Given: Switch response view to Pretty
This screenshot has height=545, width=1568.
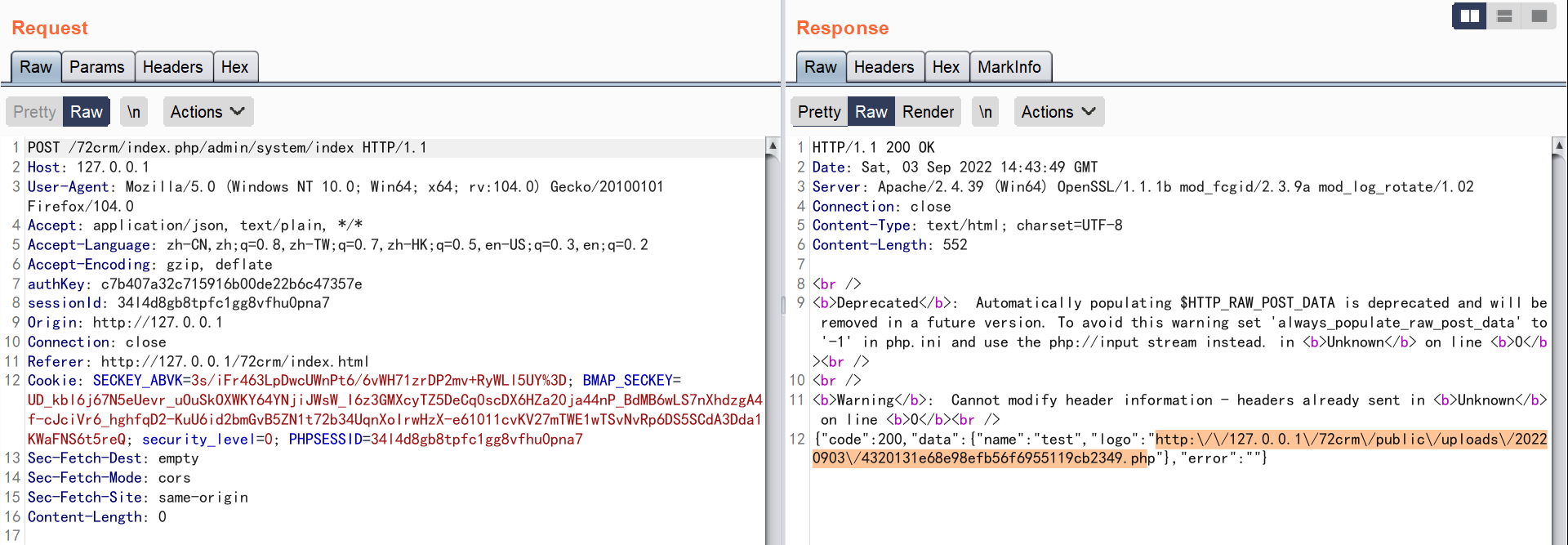Looking at the screenshot, I should click(819, 112).
